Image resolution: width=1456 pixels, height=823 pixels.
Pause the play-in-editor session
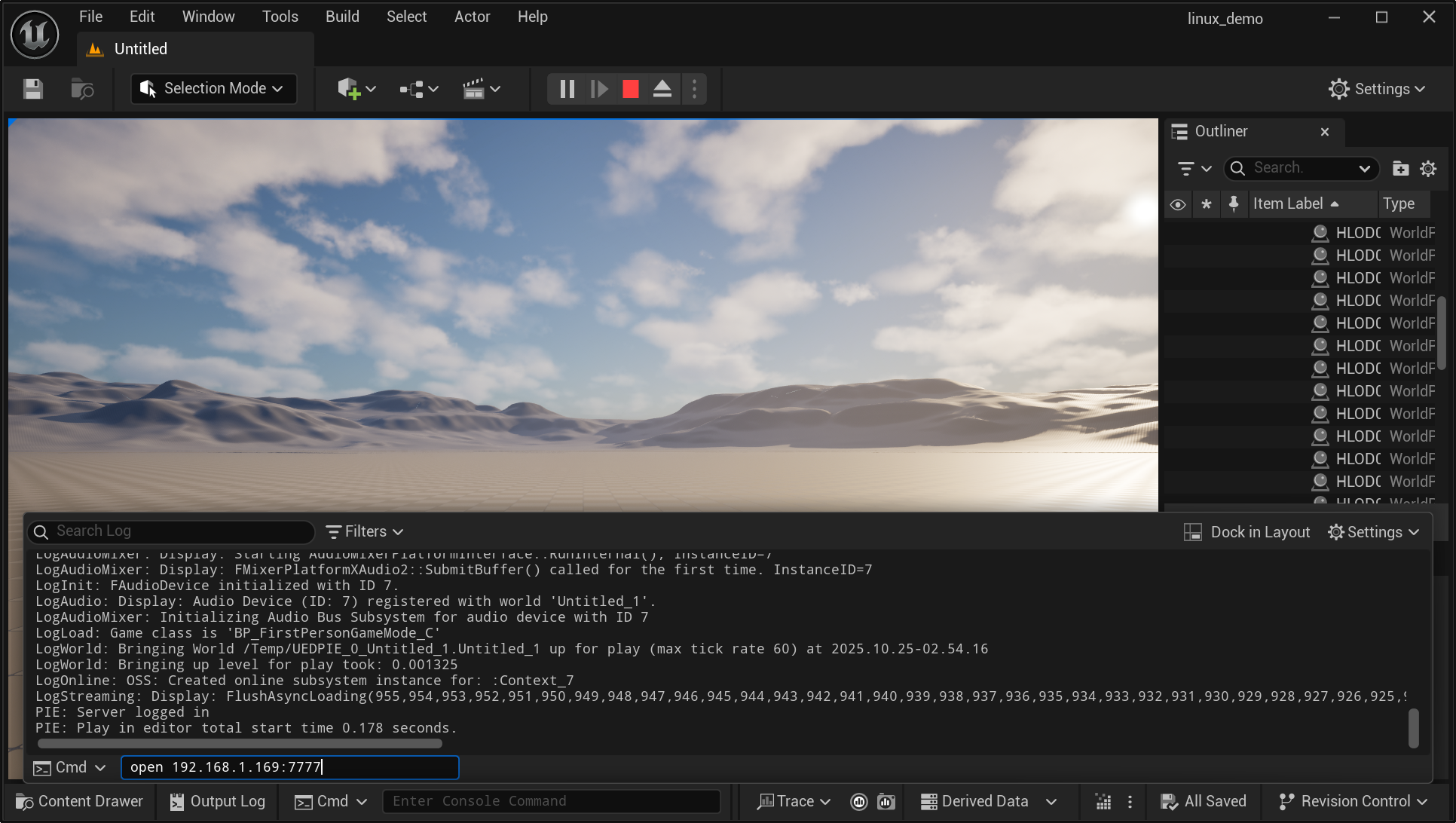coord(567,89)
